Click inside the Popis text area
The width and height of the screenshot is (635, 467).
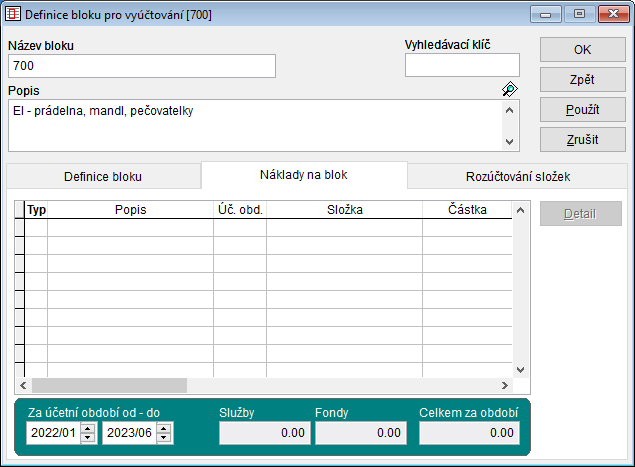[250, 125]
